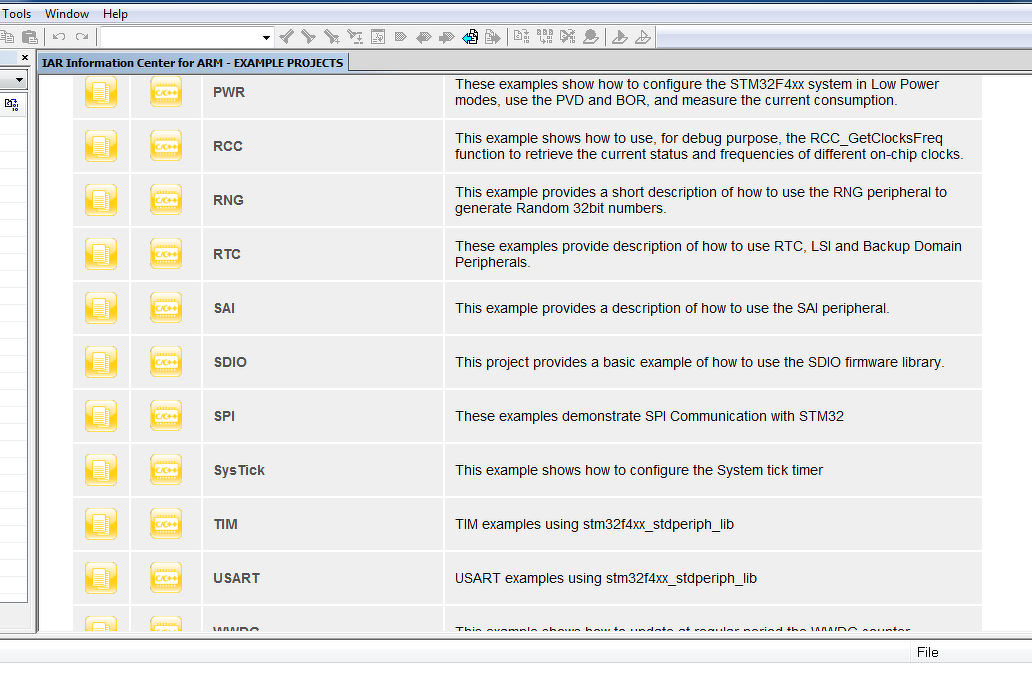Viewport: 1032px width, 697px height.
Task: Open the SPI C/C++ project icon
Action: [x=166, y=416]
